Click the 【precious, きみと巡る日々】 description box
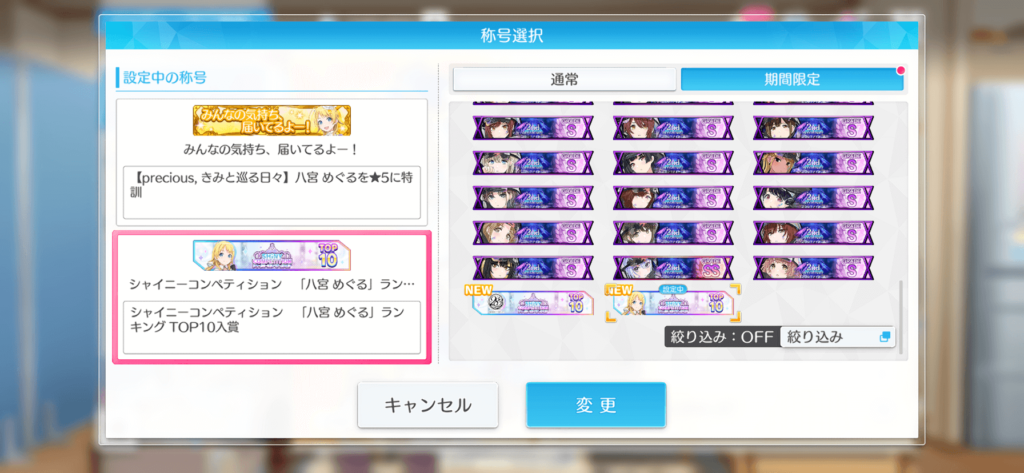The height and width of the screenshot is (473, 1024). [x=272, y=192]
